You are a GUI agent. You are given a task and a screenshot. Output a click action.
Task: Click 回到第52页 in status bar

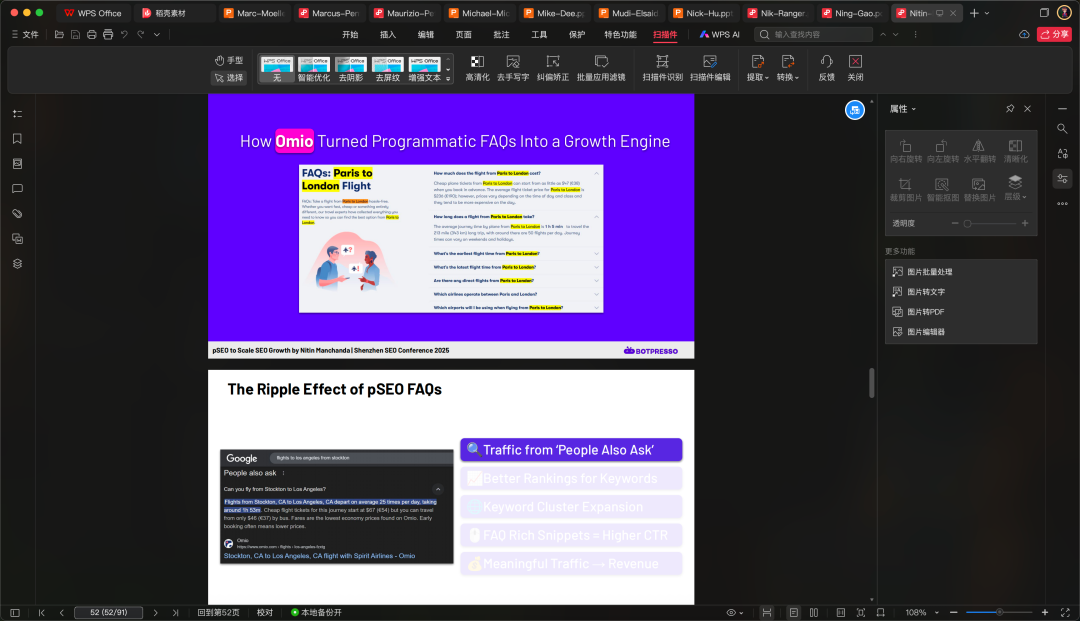pyautogui.click(x=218, y=612)
